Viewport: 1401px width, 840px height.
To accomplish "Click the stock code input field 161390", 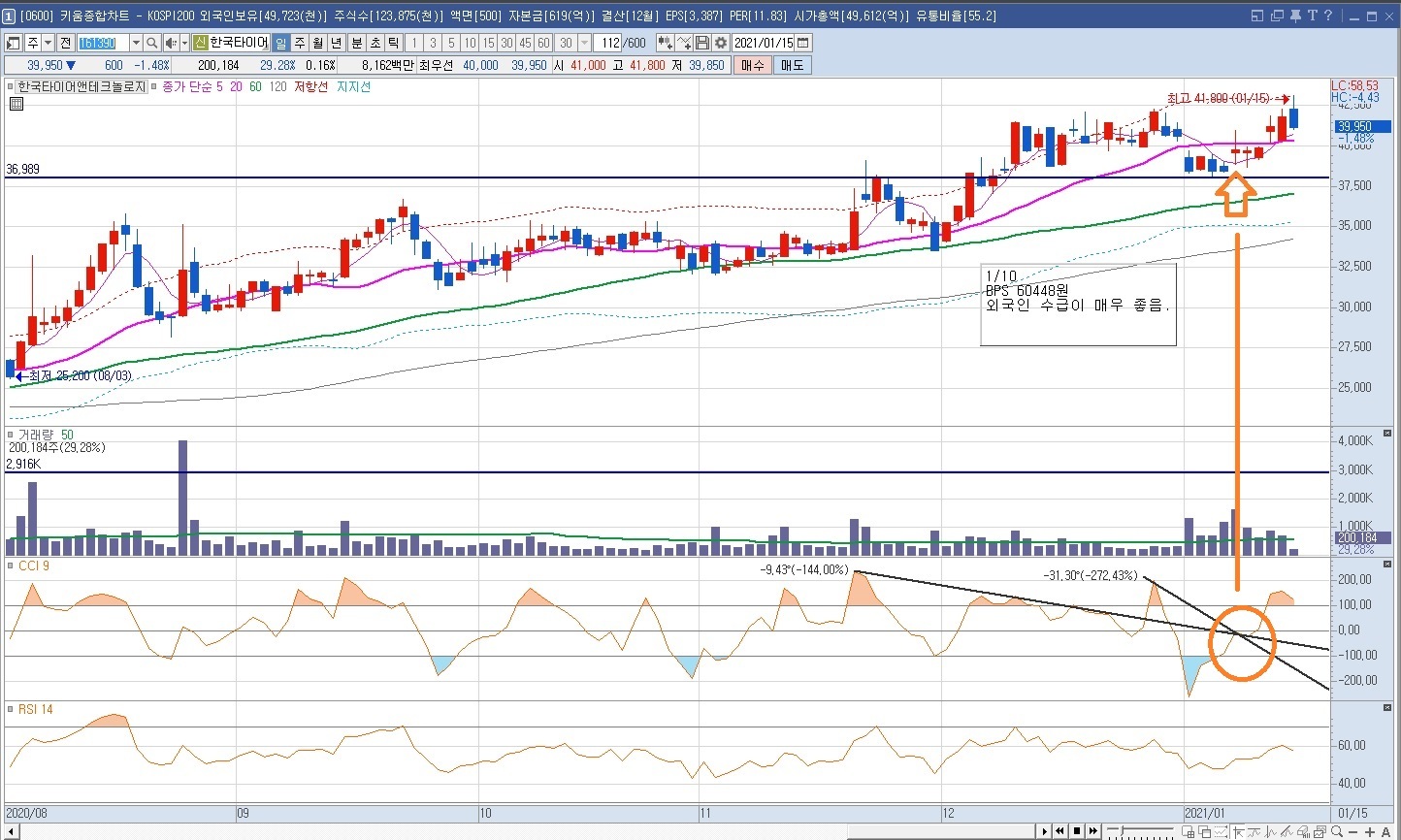I will (103, 43).
